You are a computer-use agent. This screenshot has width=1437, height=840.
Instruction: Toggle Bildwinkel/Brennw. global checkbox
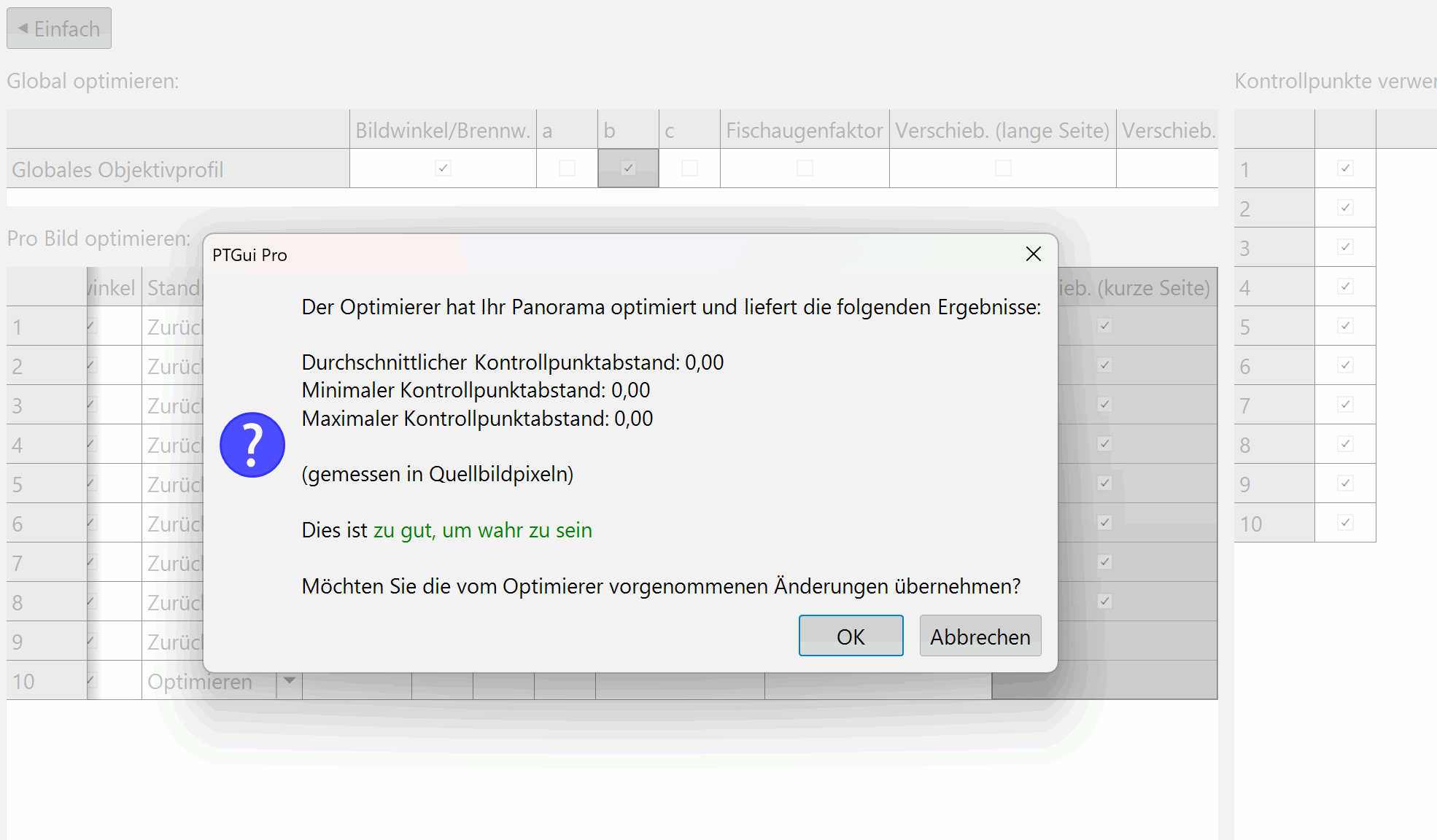443,168
